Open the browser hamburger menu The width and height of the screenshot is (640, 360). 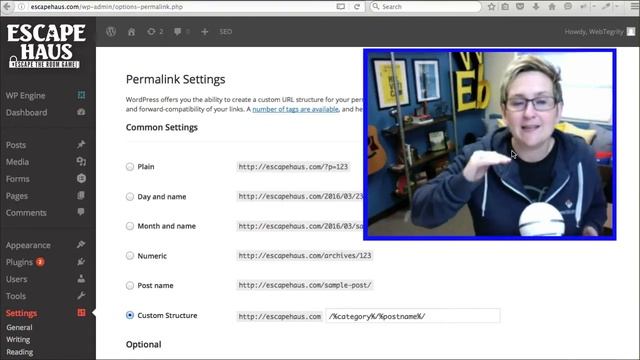[x=635, y=7]
